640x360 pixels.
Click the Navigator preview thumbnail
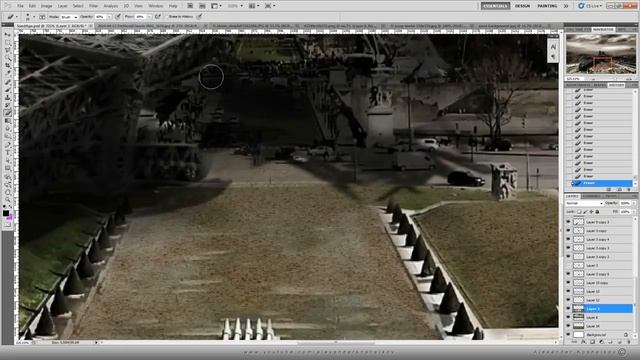click(601, 54)
